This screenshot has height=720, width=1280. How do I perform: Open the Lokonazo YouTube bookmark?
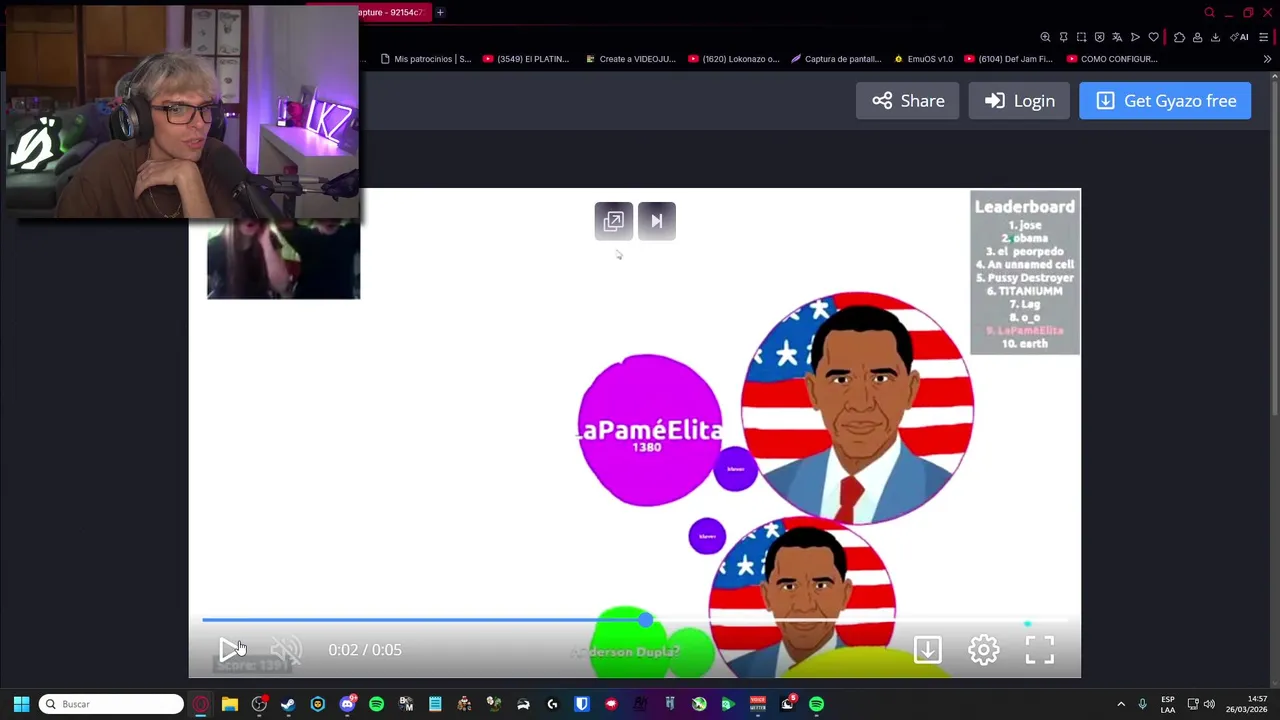pyautogui.click(x=733, y=59)
